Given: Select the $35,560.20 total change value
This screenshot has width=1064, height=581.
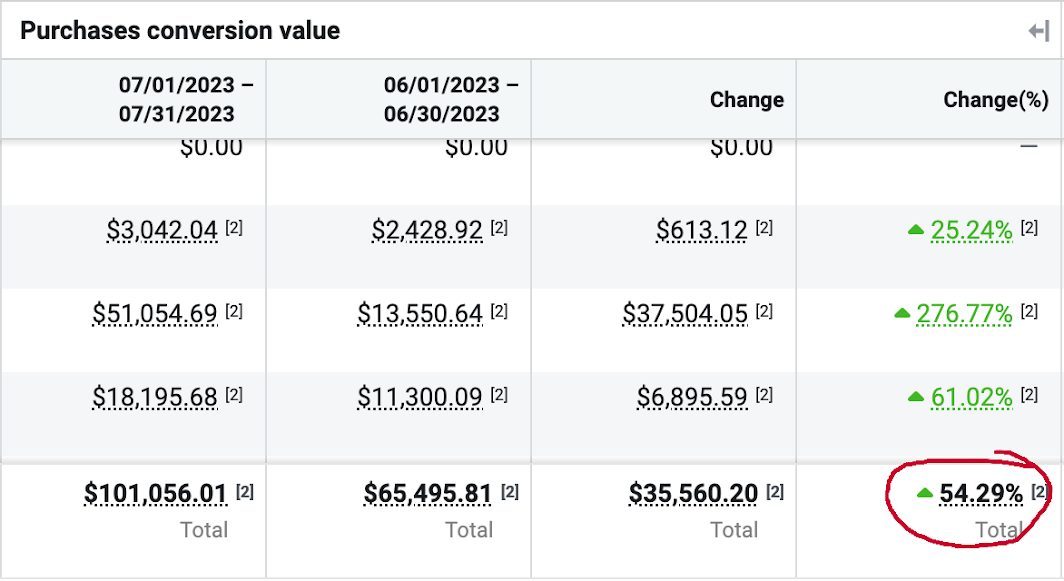Looking at the screenshot, I should pyautogui.click(x=693, y=494).
